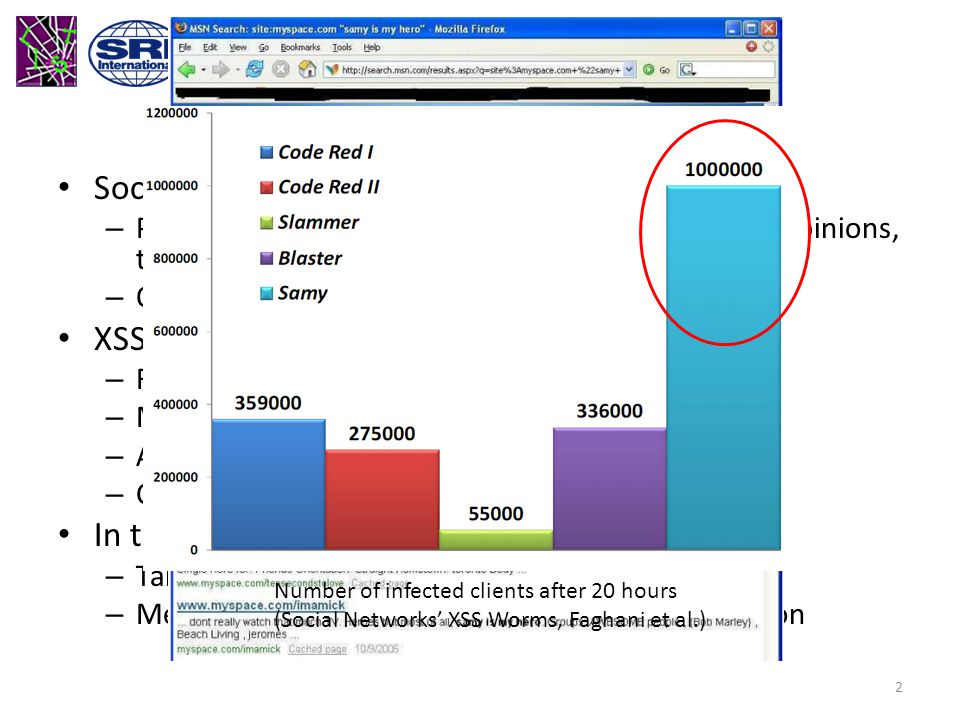Click the search.msn.com address bar
The width and height of the screenshot is (960, 720).
481,70
